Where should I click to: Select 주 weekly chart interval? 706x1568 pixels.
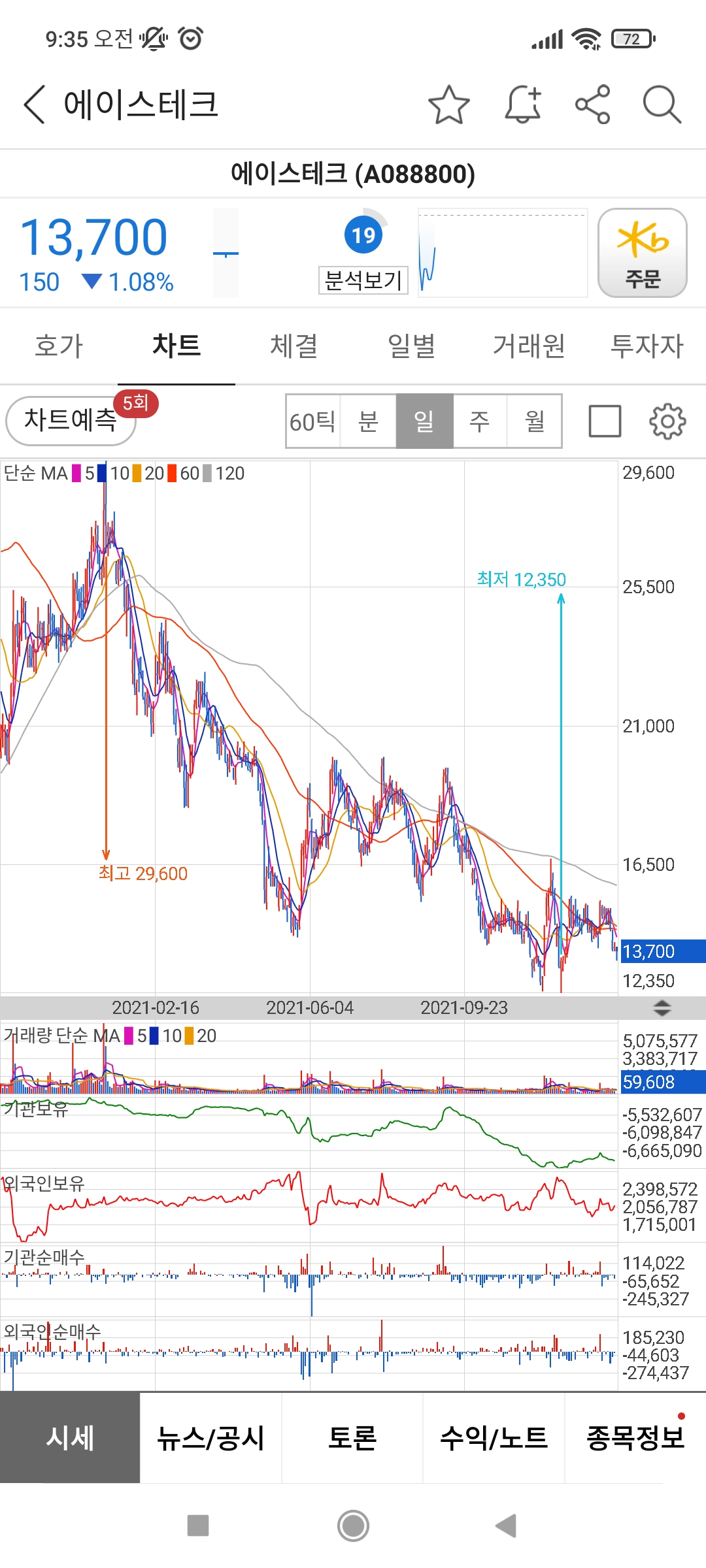[480, 421]
